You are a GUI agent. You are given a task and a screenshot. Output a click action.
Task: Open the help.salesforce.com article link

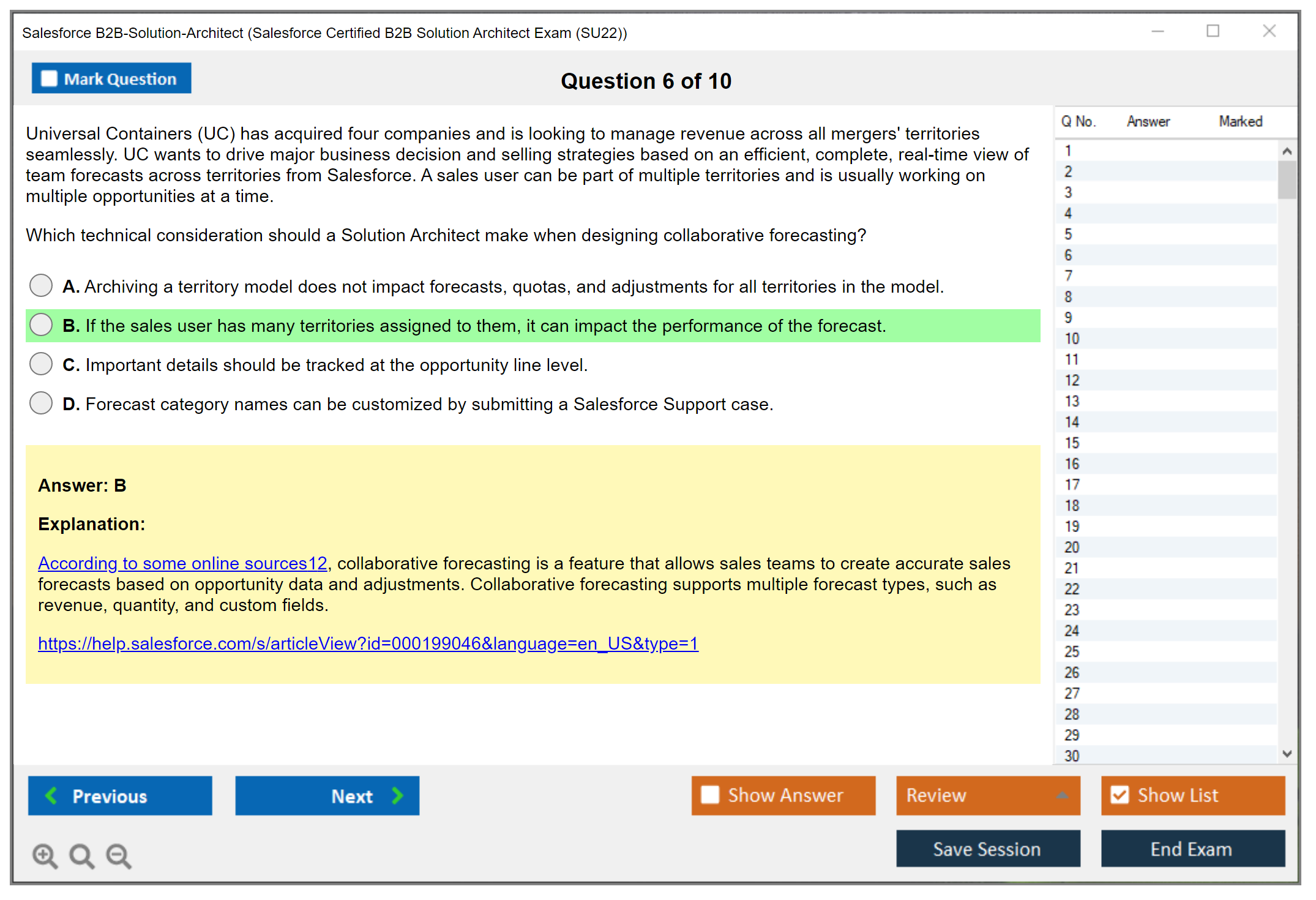pos(368,643)
